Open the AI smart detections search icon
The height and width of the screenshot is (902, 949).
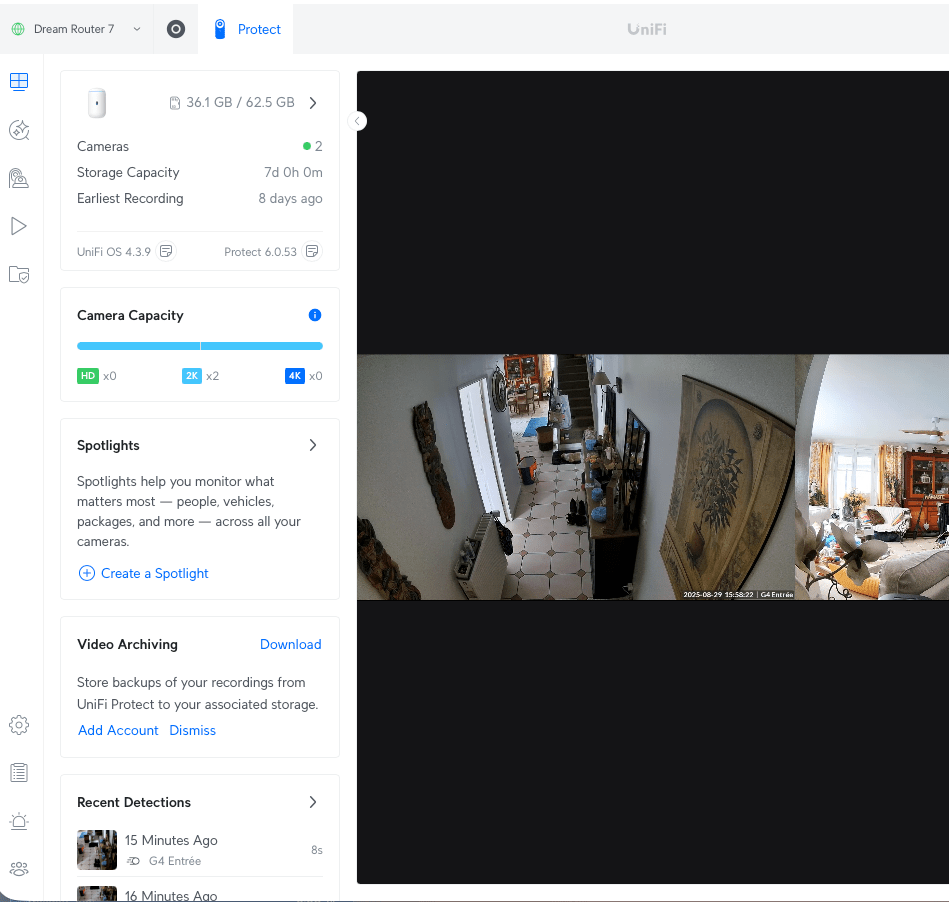coord(19,130)
